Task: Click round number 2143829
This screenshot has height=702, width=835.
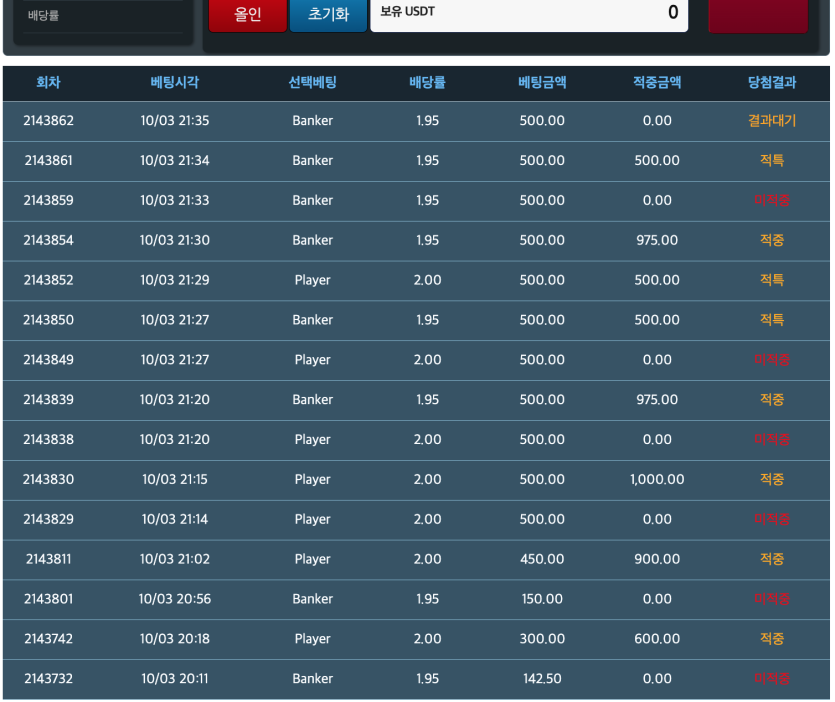Action: tap(48, 520)
